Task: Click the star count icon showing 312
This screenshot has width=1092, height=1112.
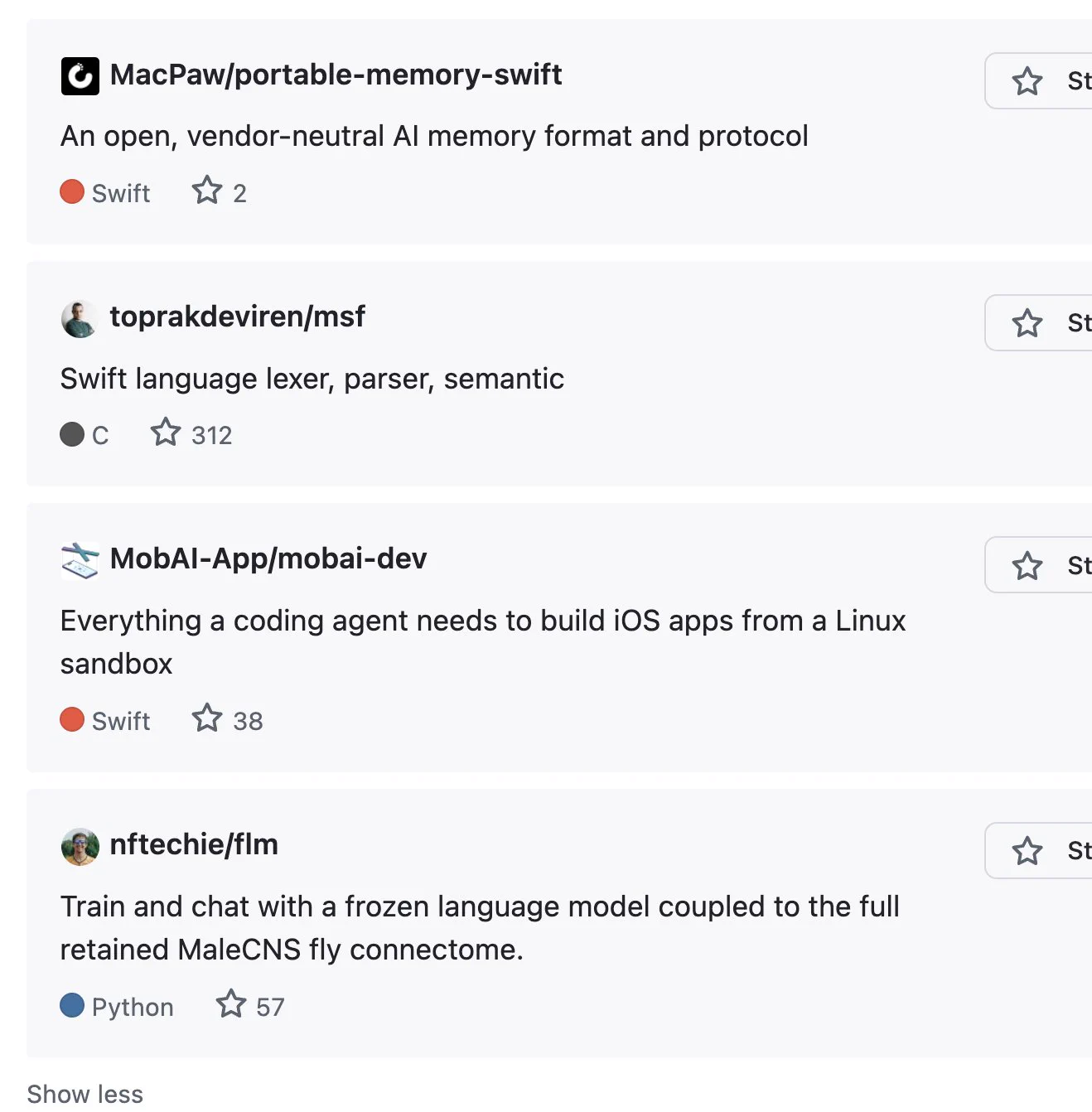Action: tap(166, 433)
